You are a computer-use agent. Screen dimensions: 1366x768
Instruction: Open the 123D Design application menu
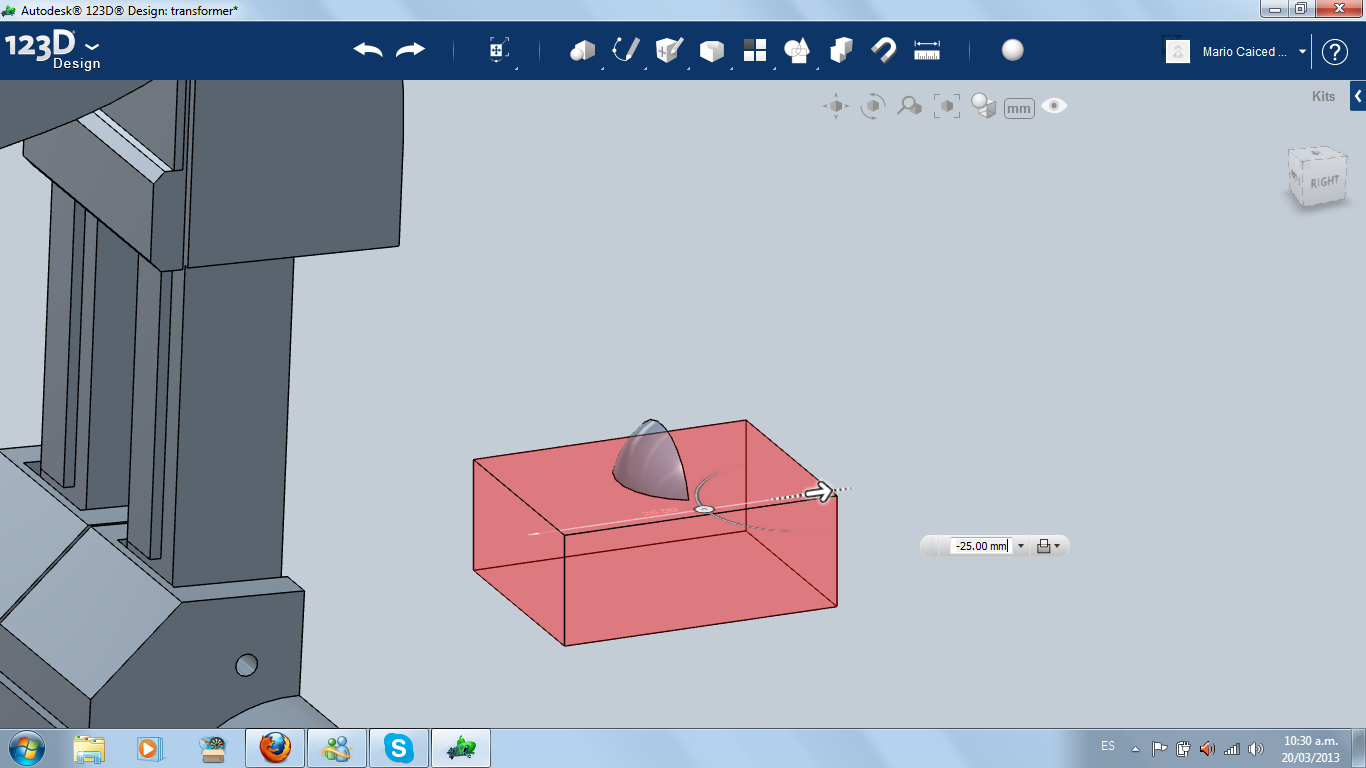52,50
